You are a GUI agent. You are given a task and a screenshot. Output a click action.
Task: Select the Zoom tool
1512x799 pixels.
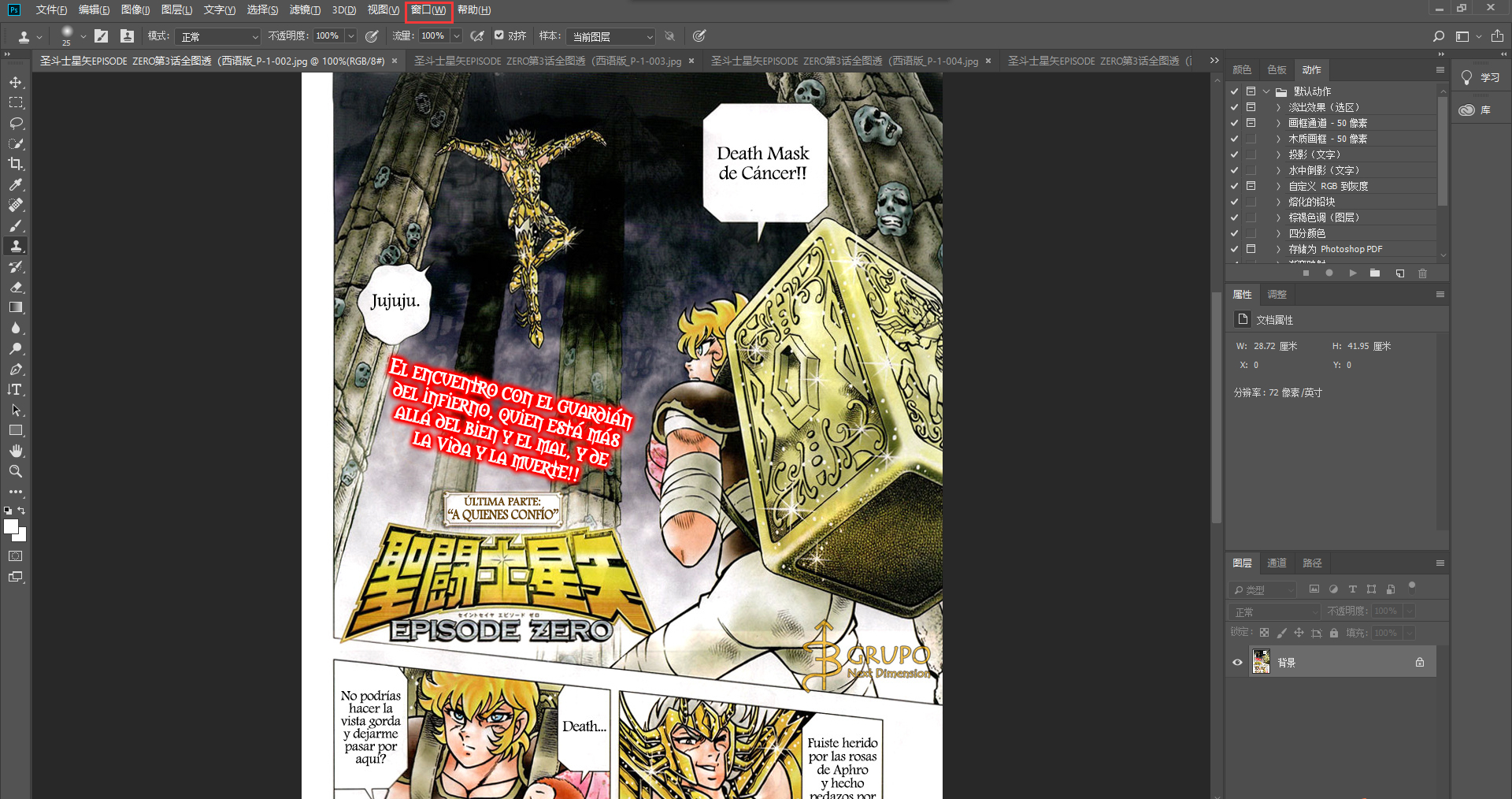pos(16,471)
